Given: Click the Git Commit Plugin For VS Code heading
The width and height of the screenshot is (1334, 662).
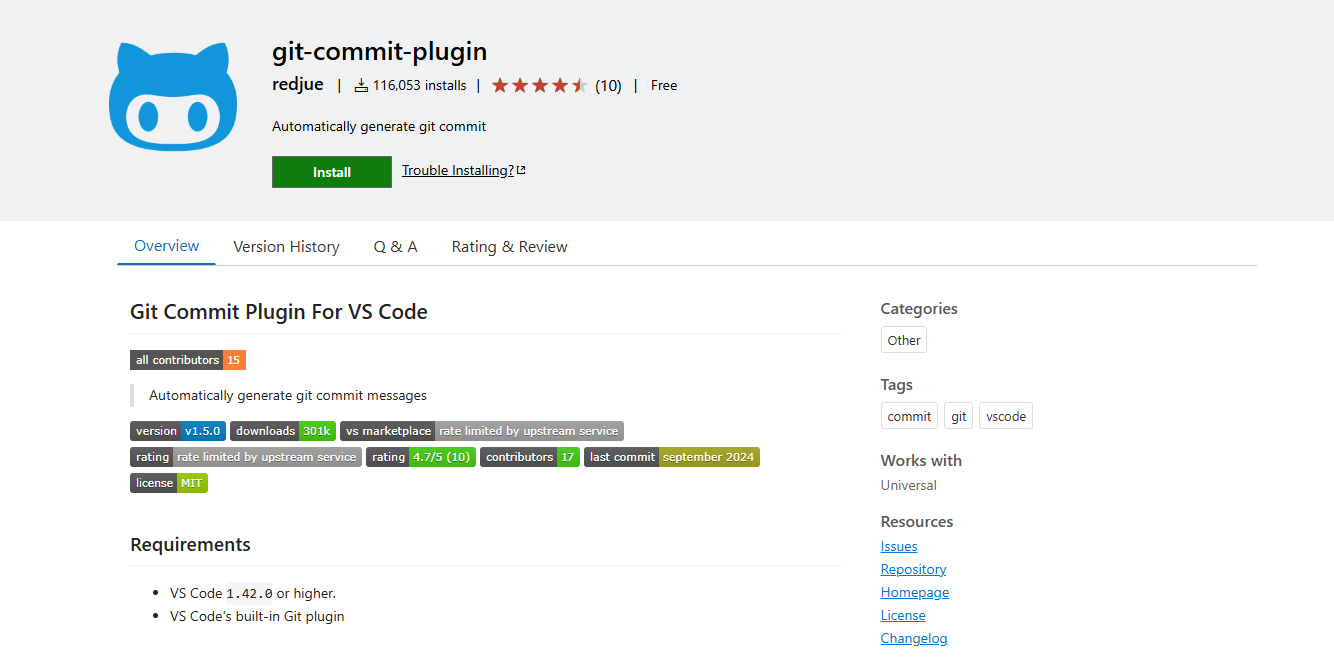Looking at the screenshot, I should (x=279, y=312).
